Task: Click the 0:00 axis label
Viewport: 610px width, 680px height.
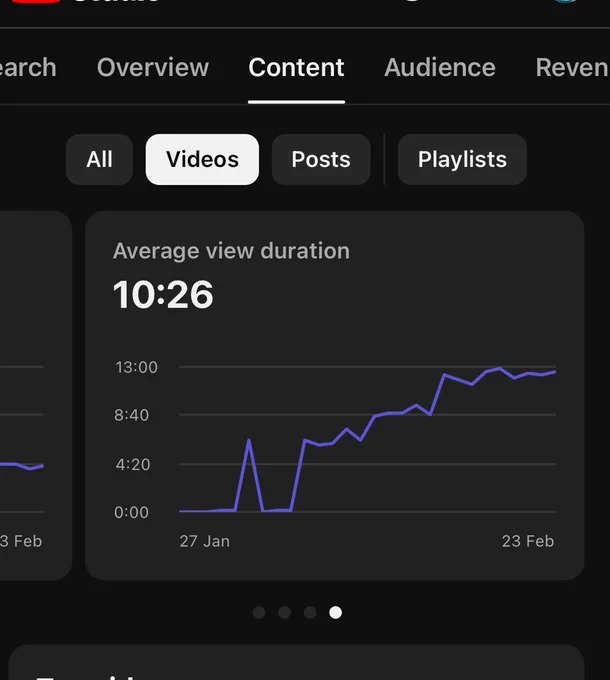Action: [131, 512]
